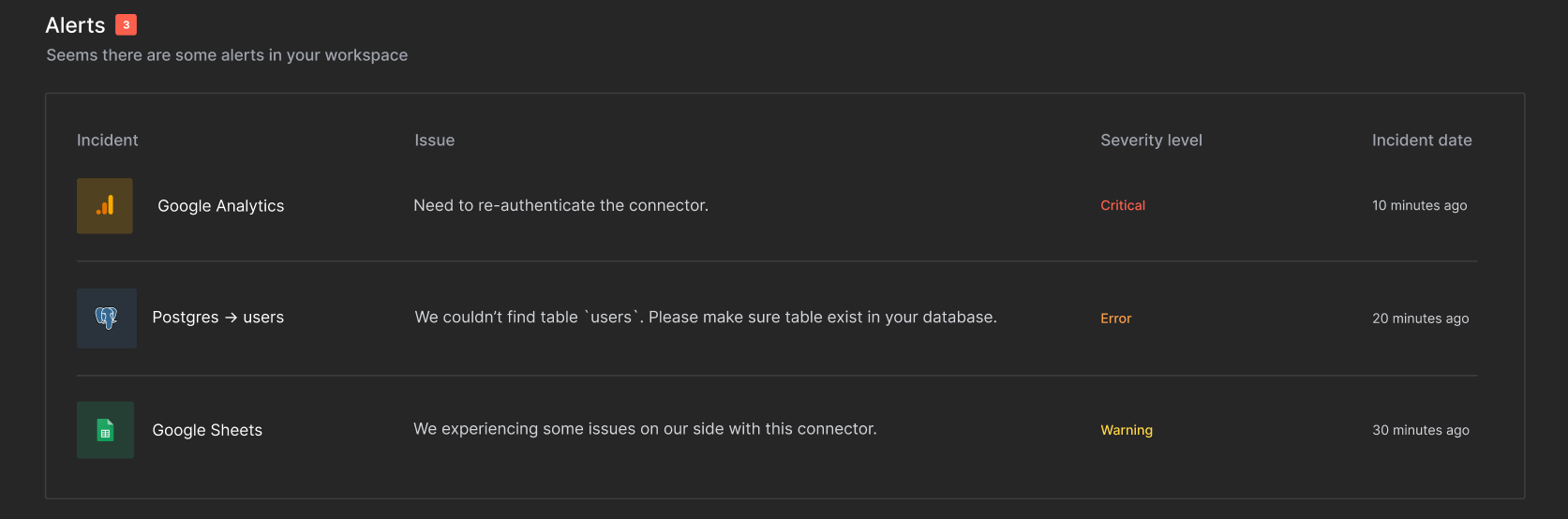The width and height of the screenshot is (1568, 519).
Task: Click the 20 minutes ago timestamp
Action: click(x=1420, y=319)
